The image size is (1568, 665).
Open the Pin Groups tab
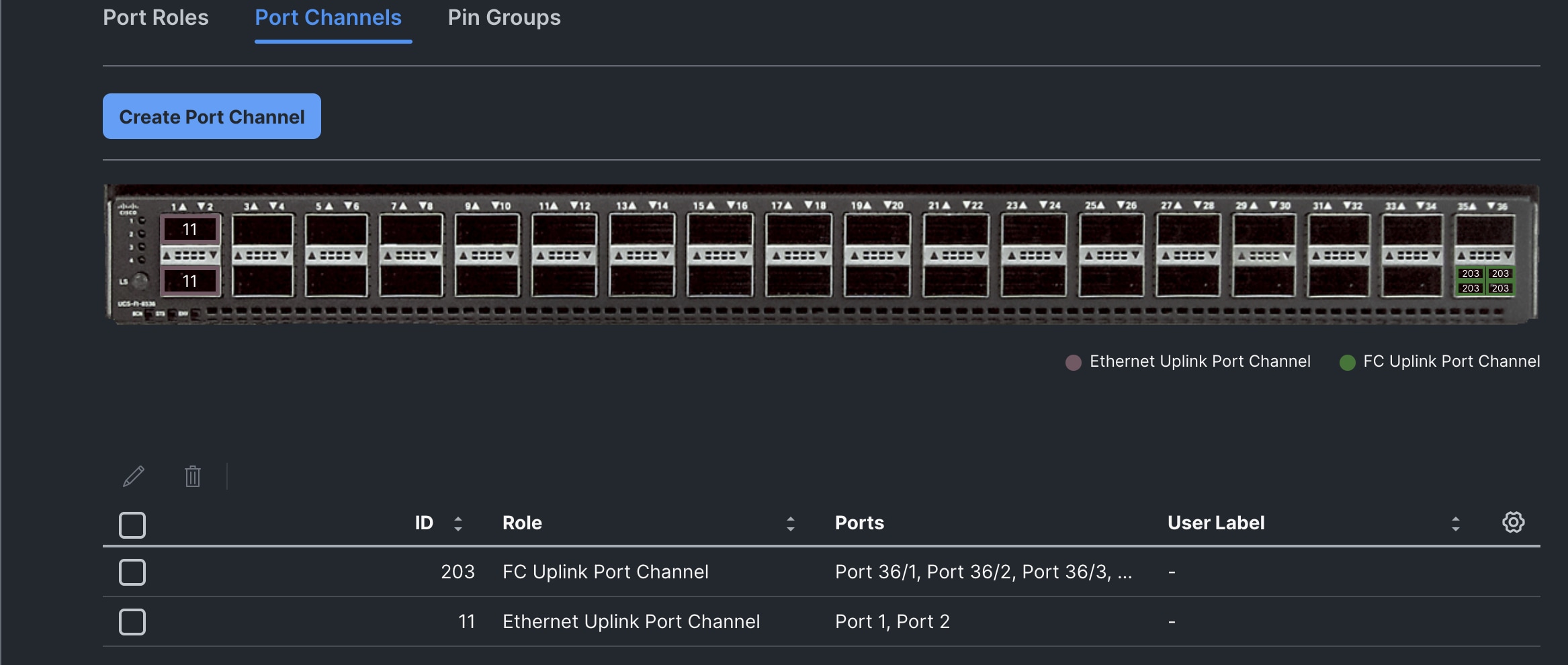[505, 18]
